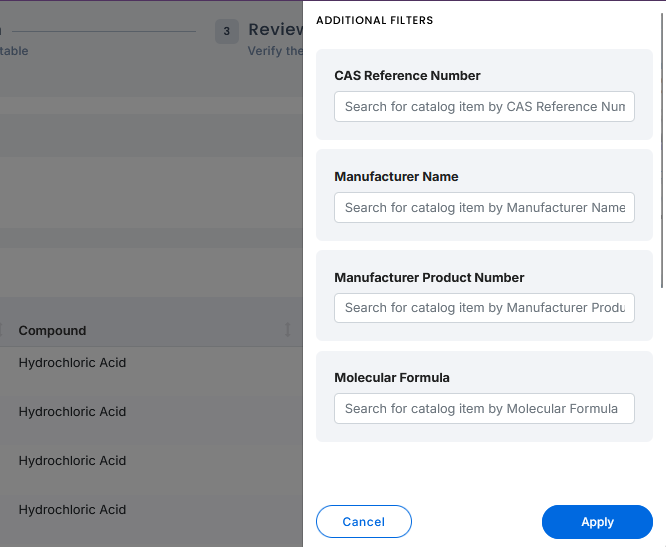Click the Manufacturer Name label

tap(396, 177)
